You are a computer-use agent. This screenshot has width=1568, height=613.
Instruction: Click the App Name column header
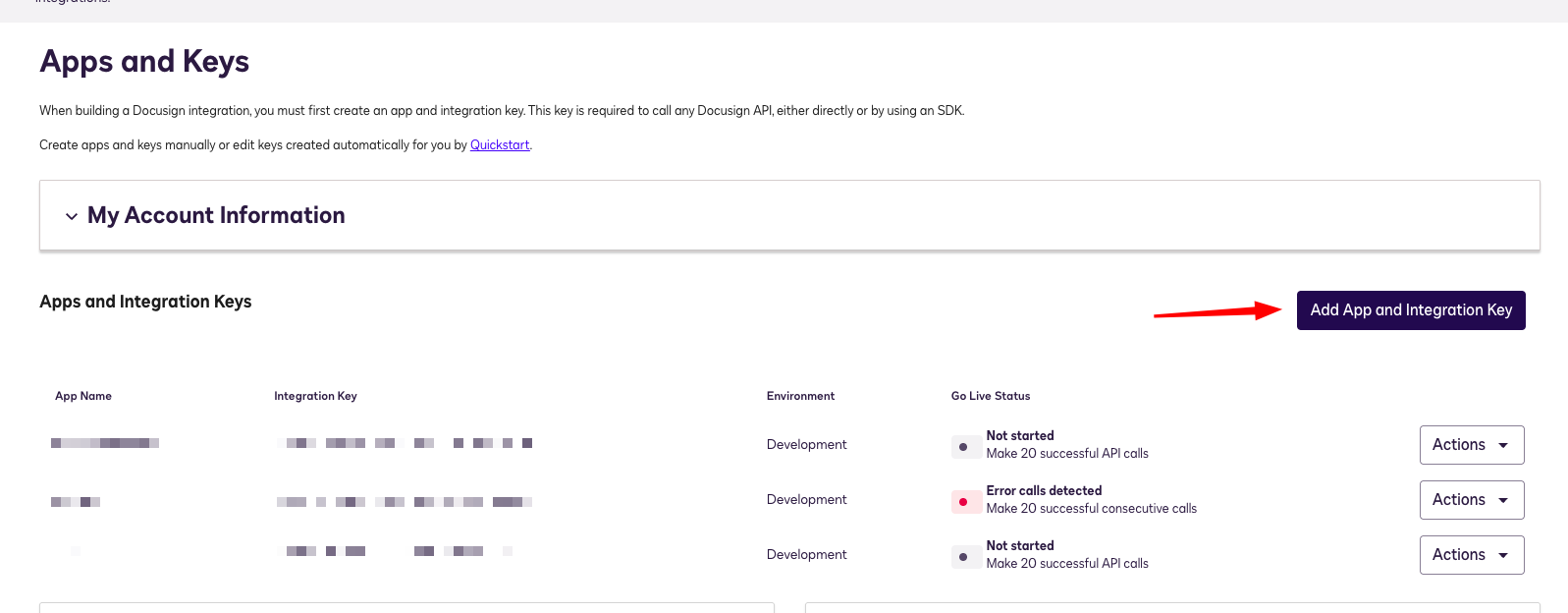coord(83,396)
